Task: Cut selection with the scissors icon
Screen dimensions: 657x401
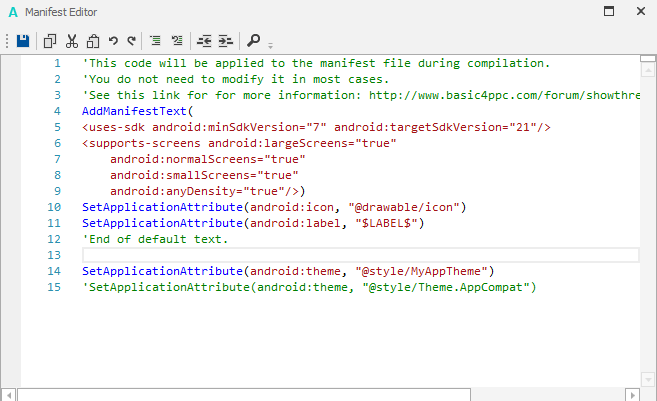Action: pos(72,41)
